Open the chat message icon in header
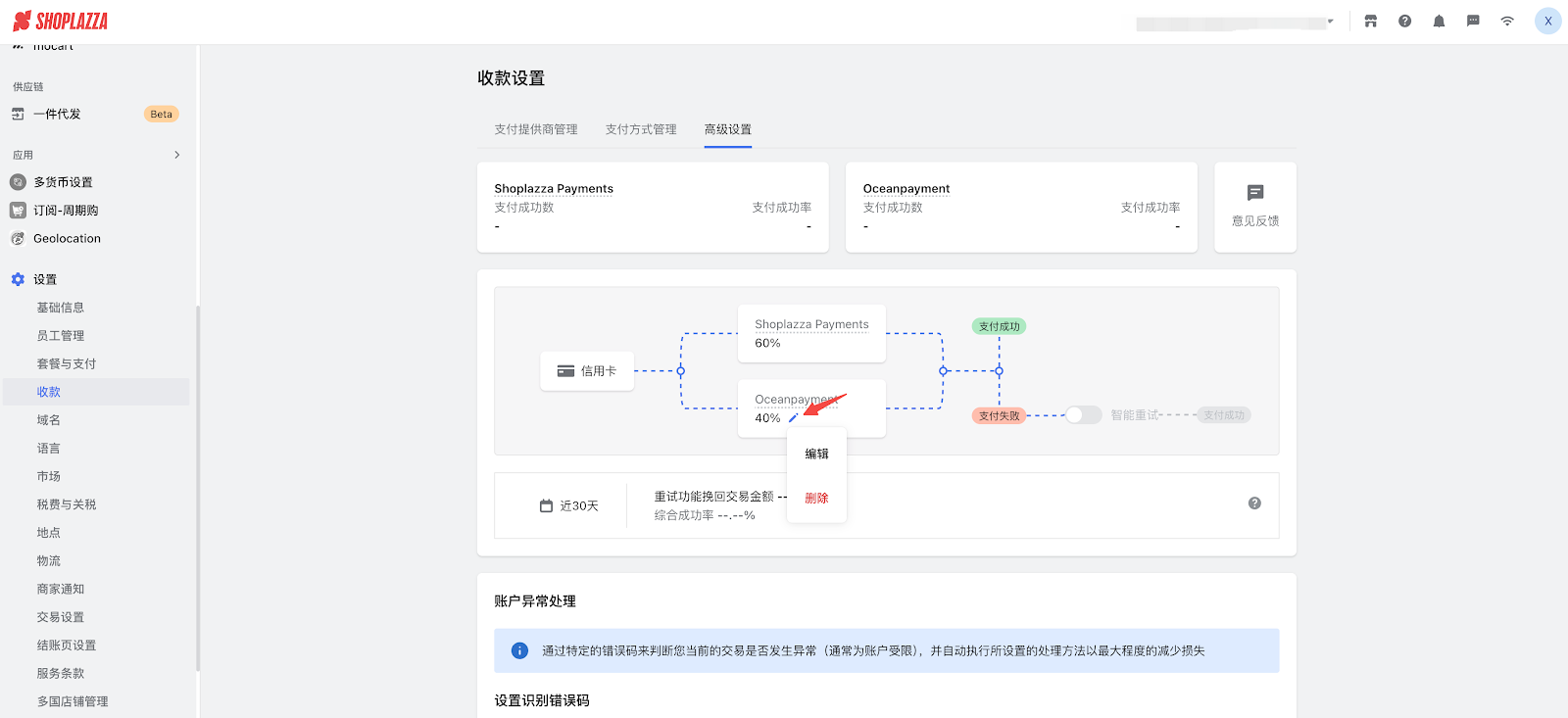This screenshot has width=1568, height=718. pos(1473,21)
